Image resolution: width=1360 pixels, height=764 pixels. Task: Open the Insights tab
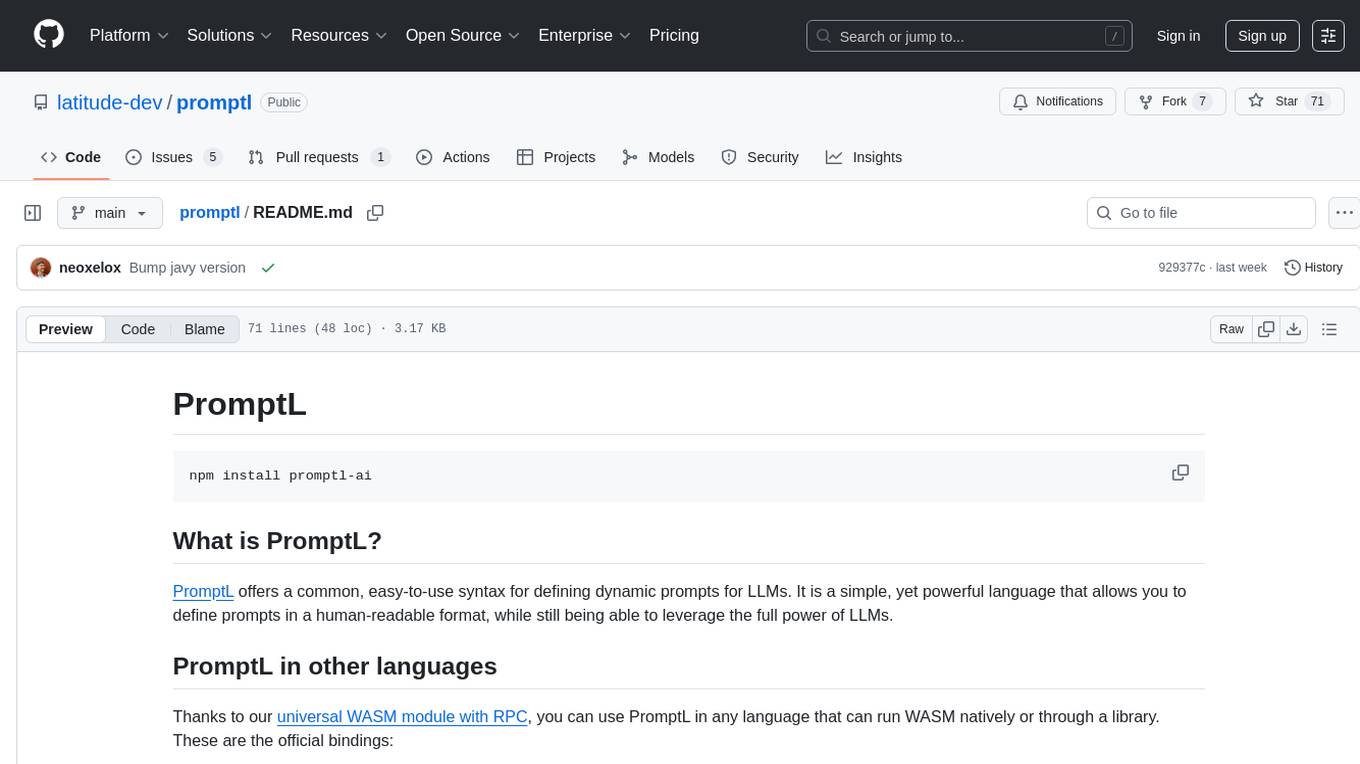[864, 157]
